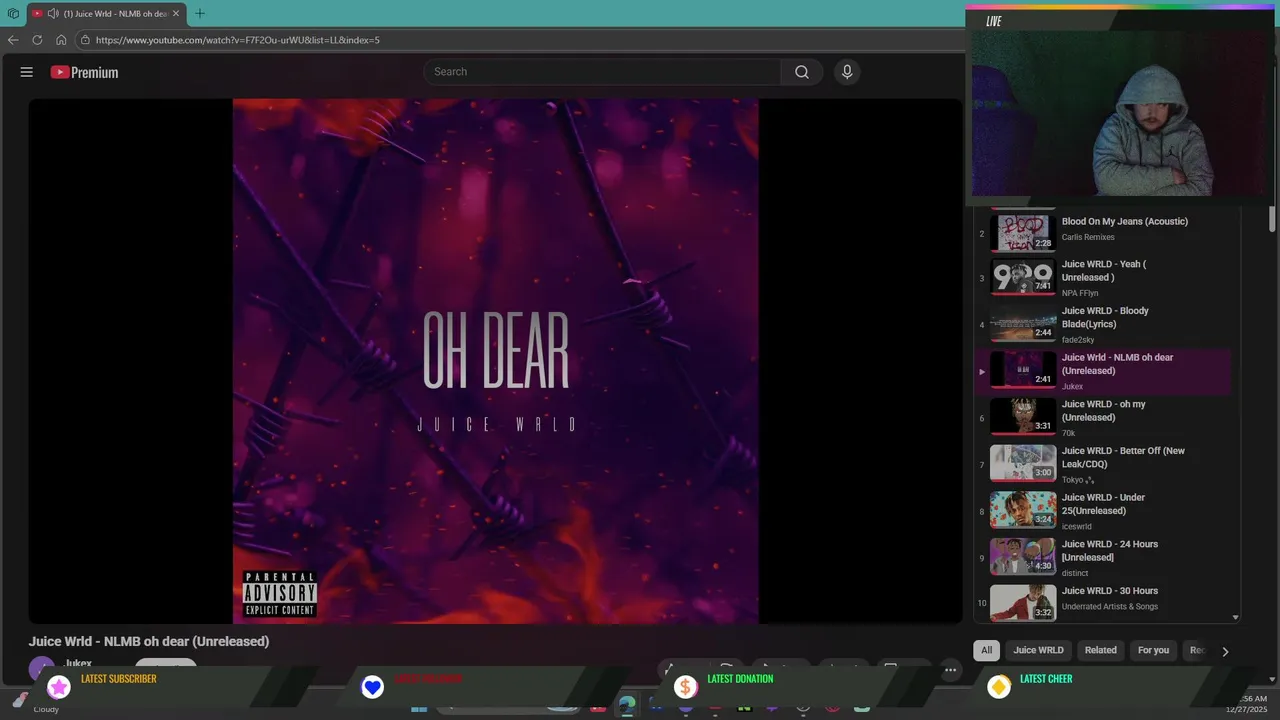This screenshot has width=1280, height=720.
Task: Click the 3:32 30 Hours thumbnail
Action: tap(1023, 603)
